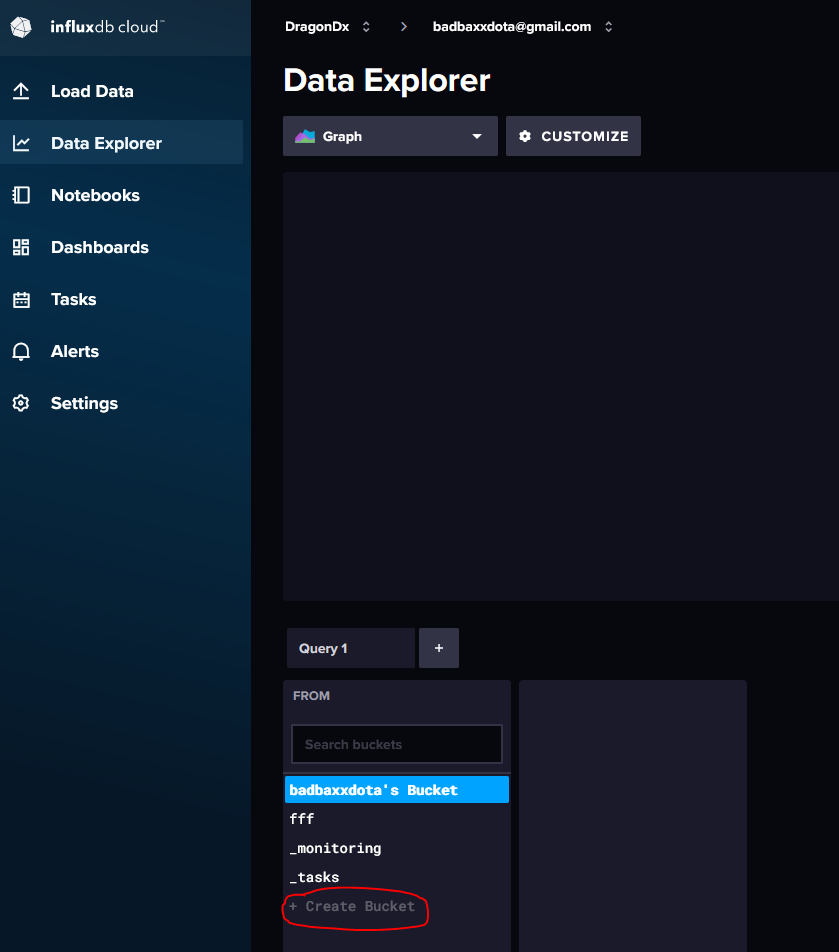
Task: Click the Data Explorer page title
Action: [x=387, y=80]
